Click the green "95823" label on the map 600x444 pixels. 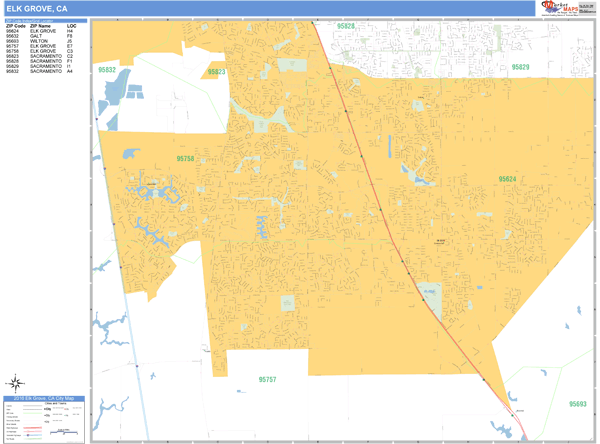coord(217,72)
